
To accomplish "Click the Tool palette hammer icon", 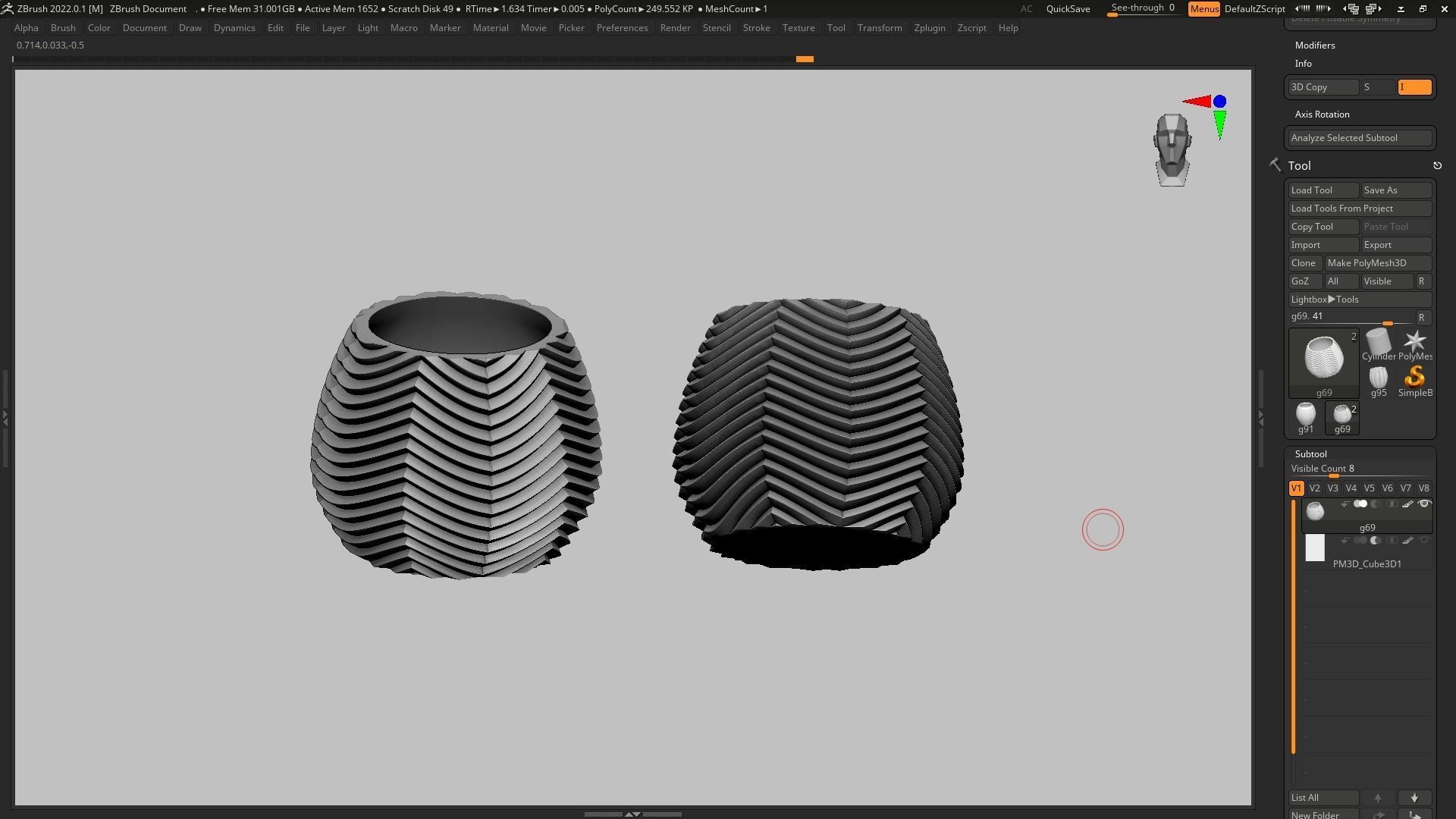I will click(x=1275, y=165).
